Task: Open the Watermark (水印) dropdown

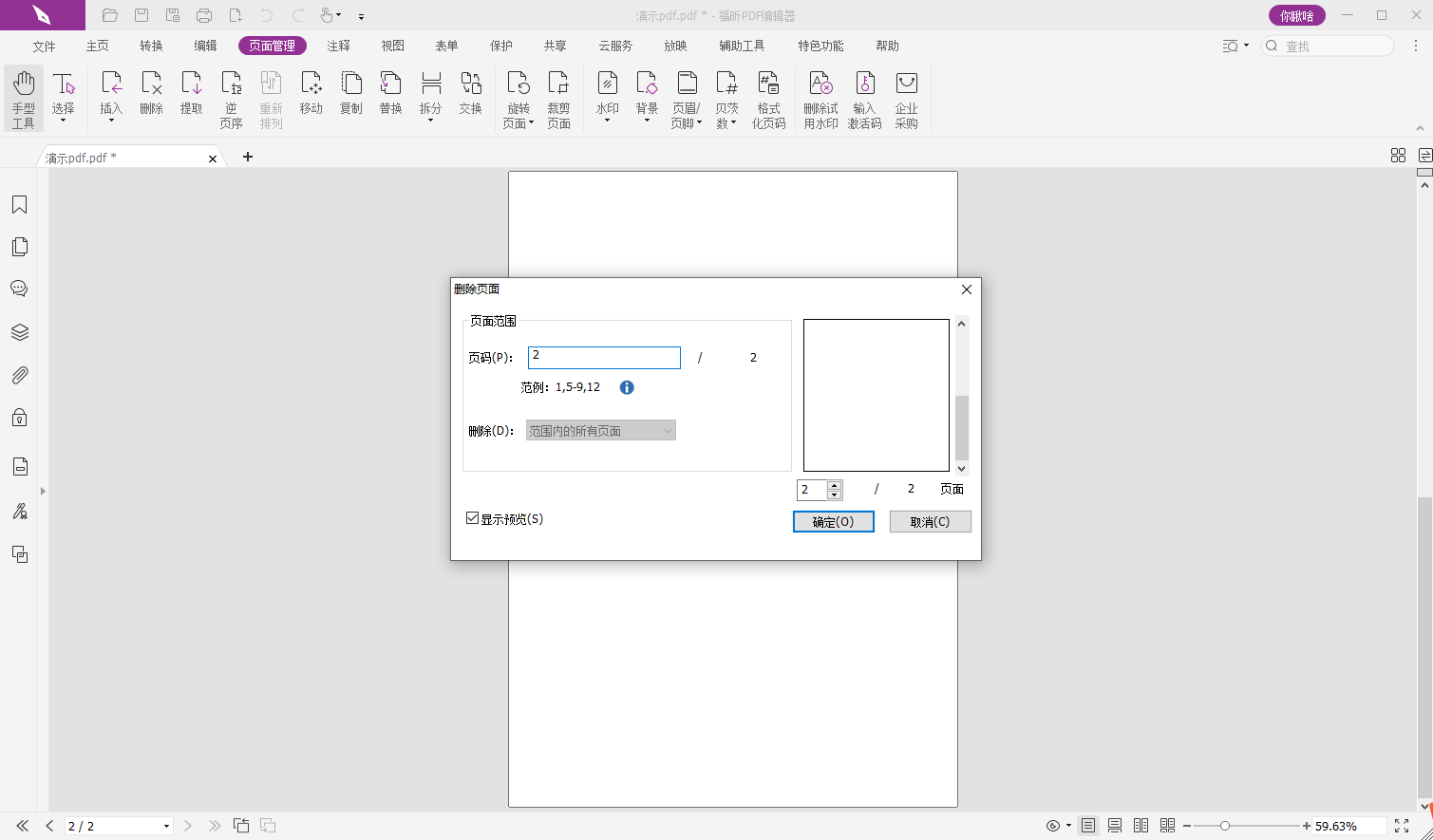Action: (x=607, y=99)
